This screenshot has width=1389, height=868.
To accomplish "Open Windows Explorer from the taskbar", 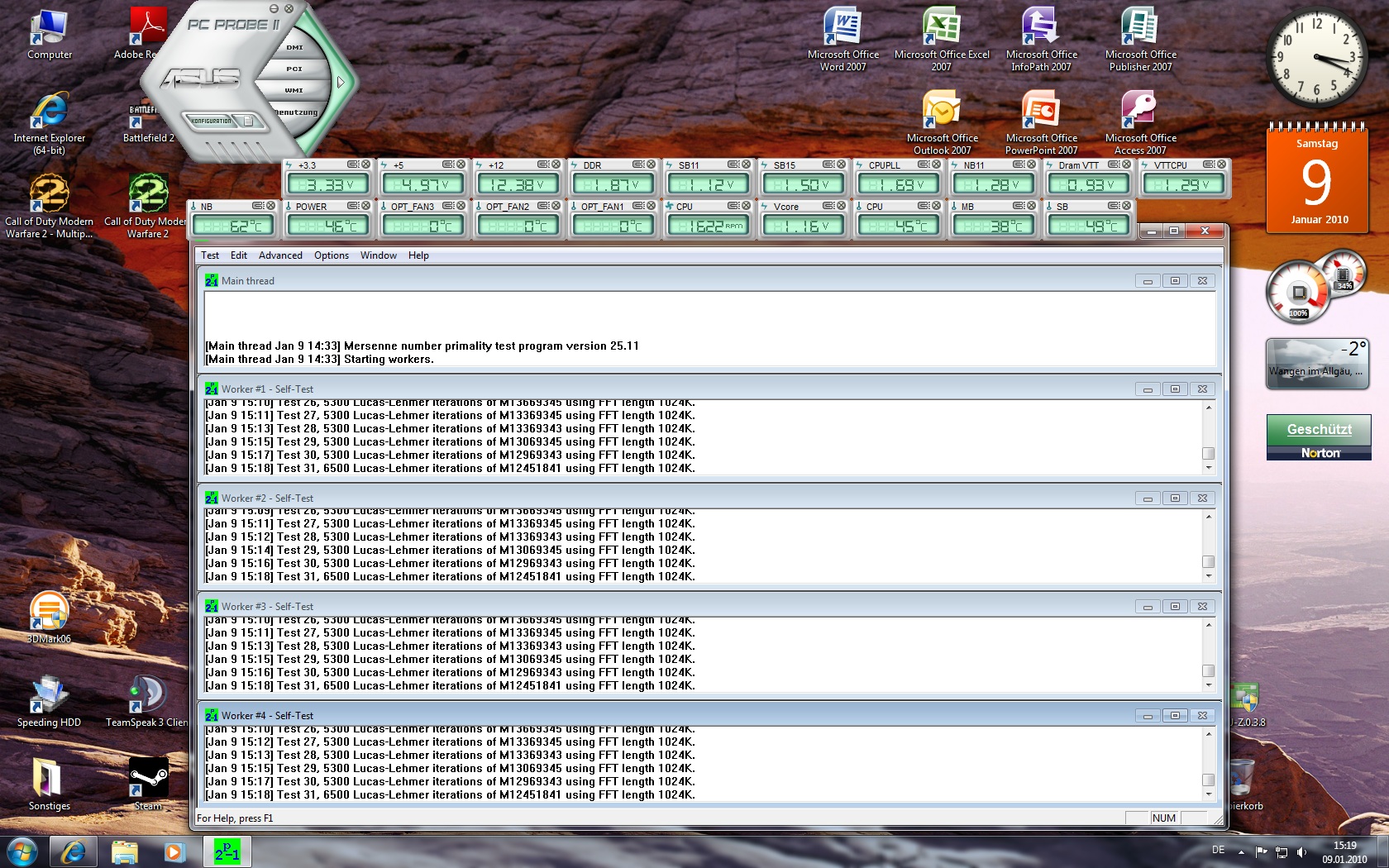I will 124,851.
